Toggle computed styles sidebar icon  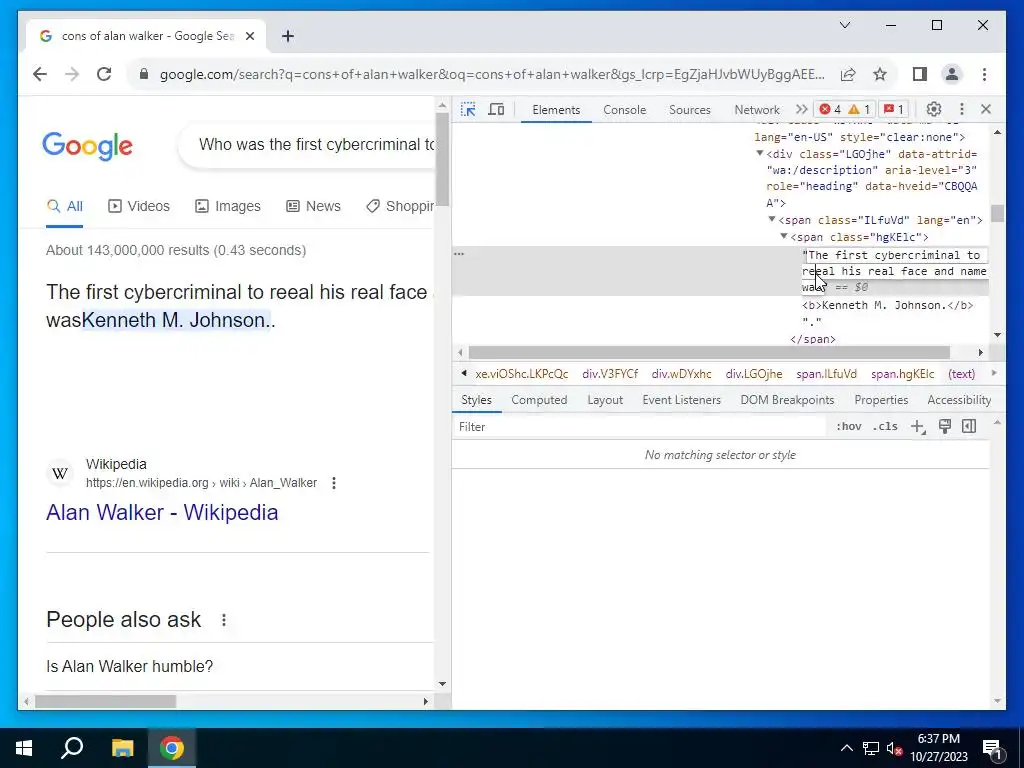(x=969, y=426)
